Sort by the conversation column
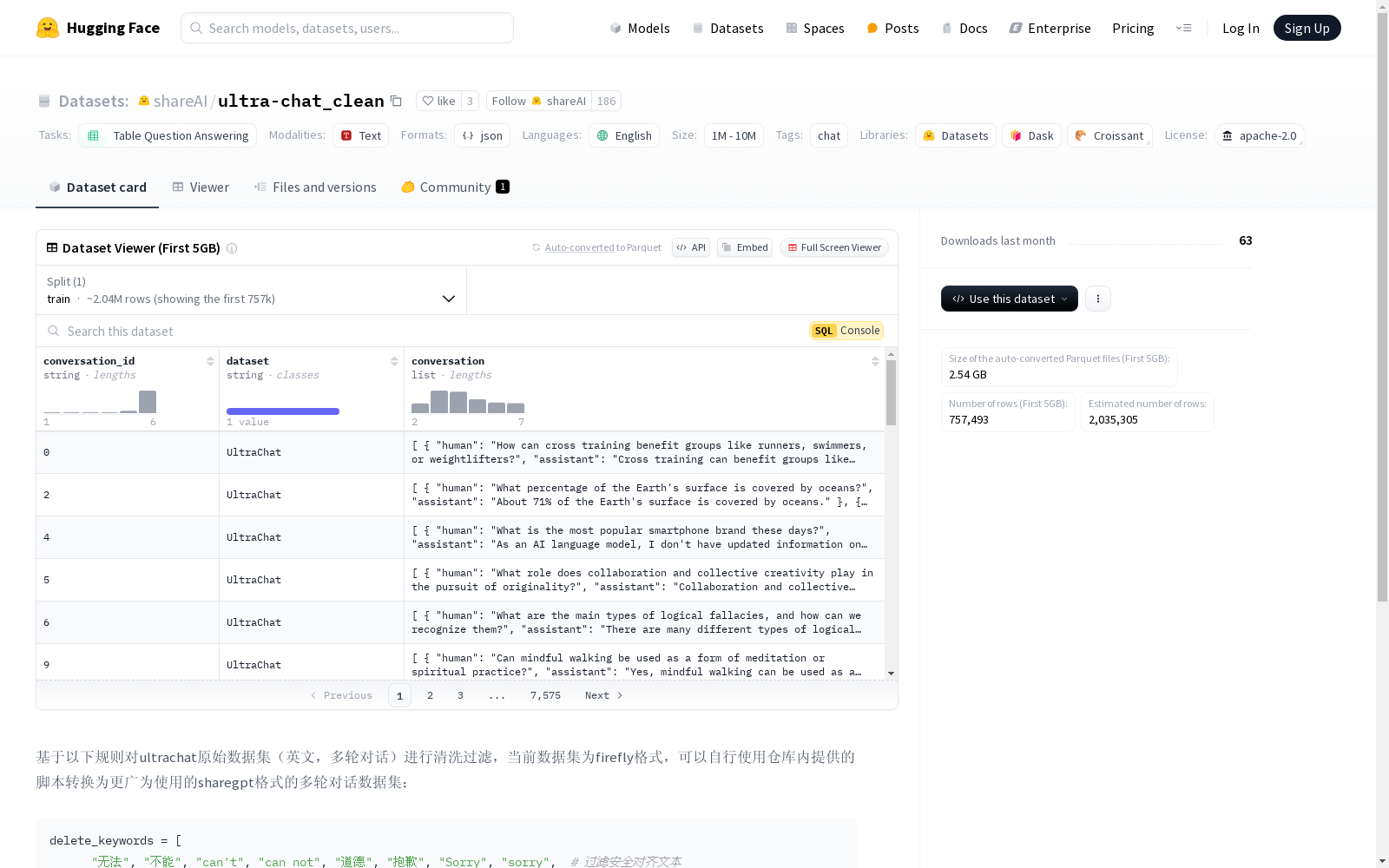This screenshot has height=868, width=1389. pos(875,361)
